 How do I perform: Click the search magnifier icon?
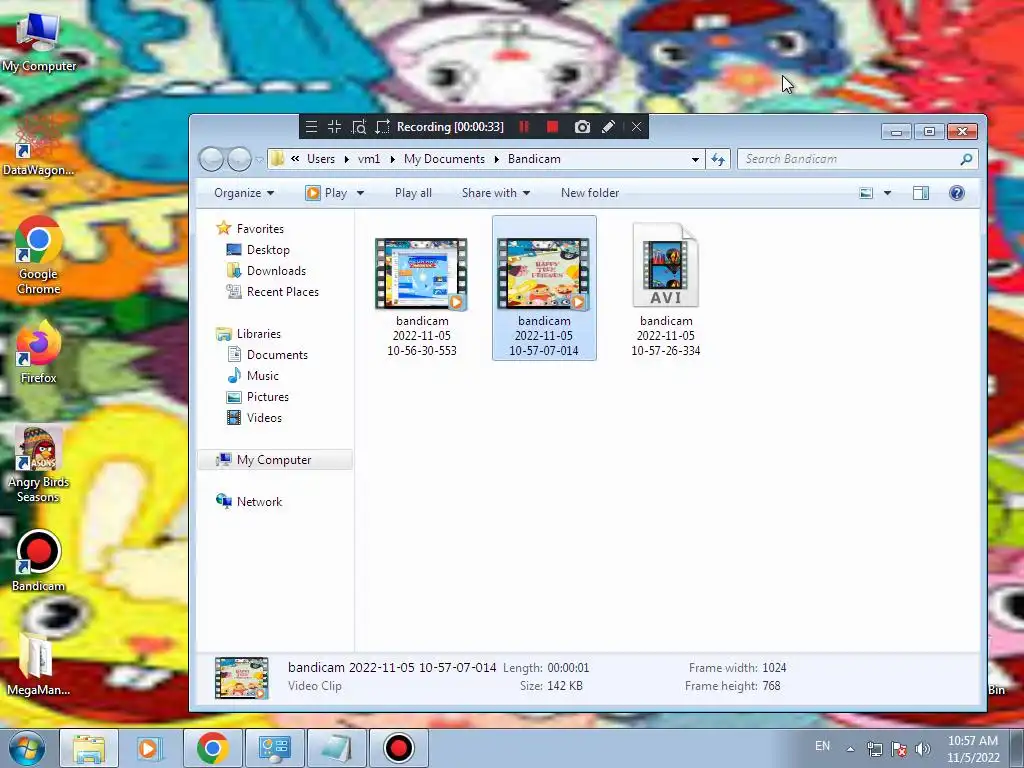967,159
